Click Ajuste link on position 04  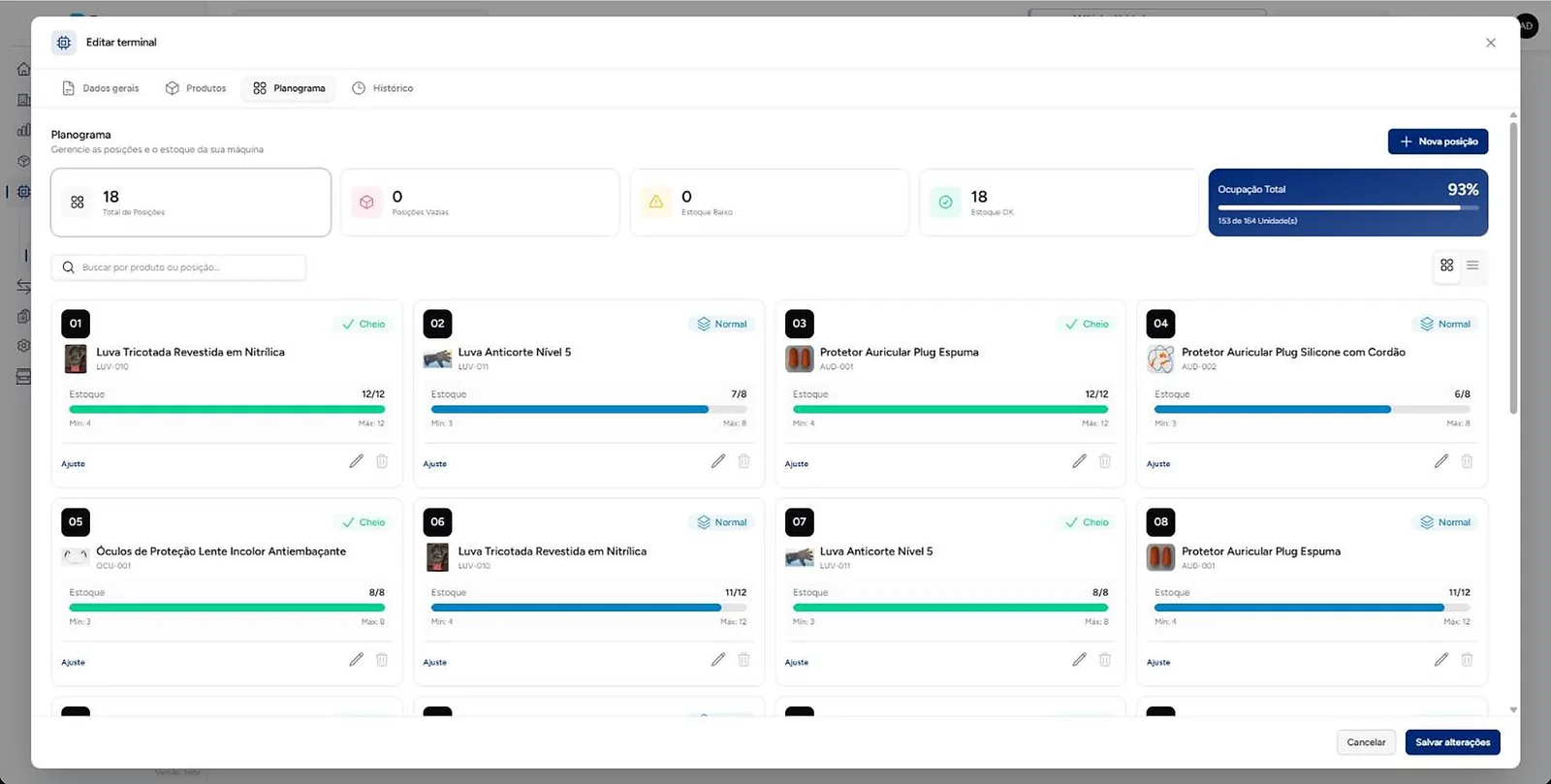click(1158, 464)
